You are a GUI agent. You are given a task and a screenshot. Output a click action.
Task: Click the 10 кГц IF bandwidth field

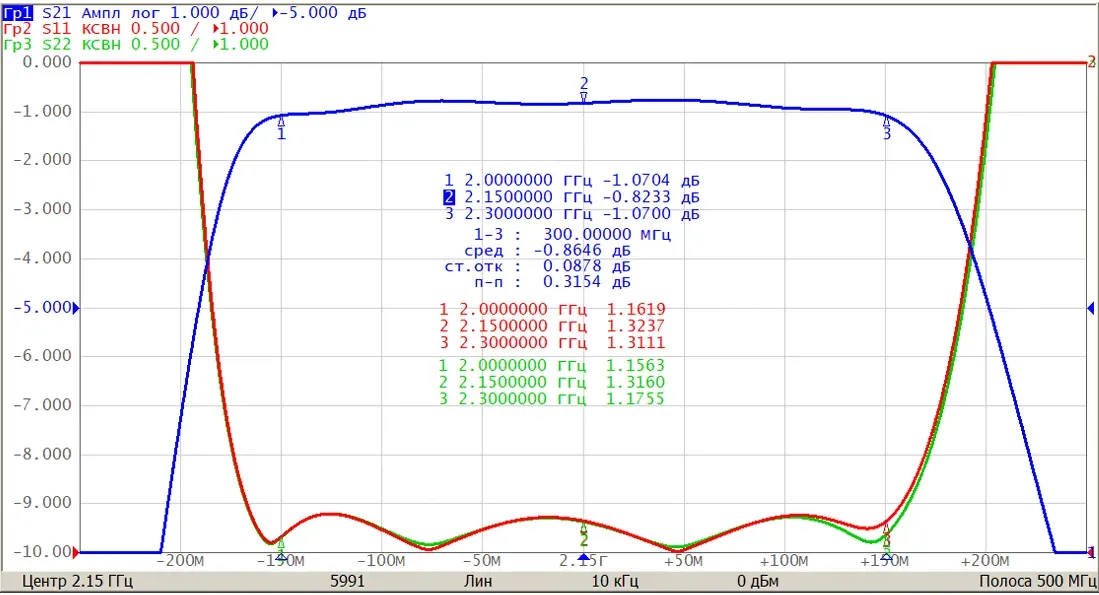click(615, 581)
